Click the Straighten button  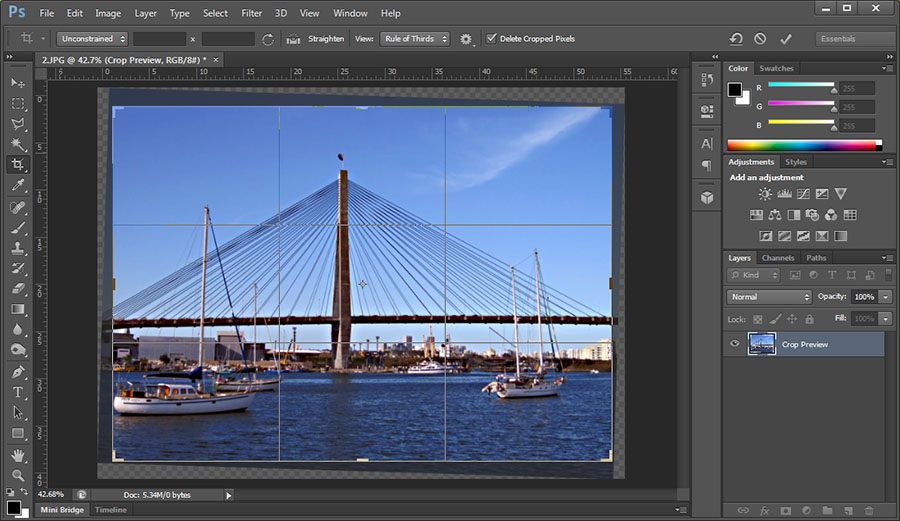[x=315, y=39]
